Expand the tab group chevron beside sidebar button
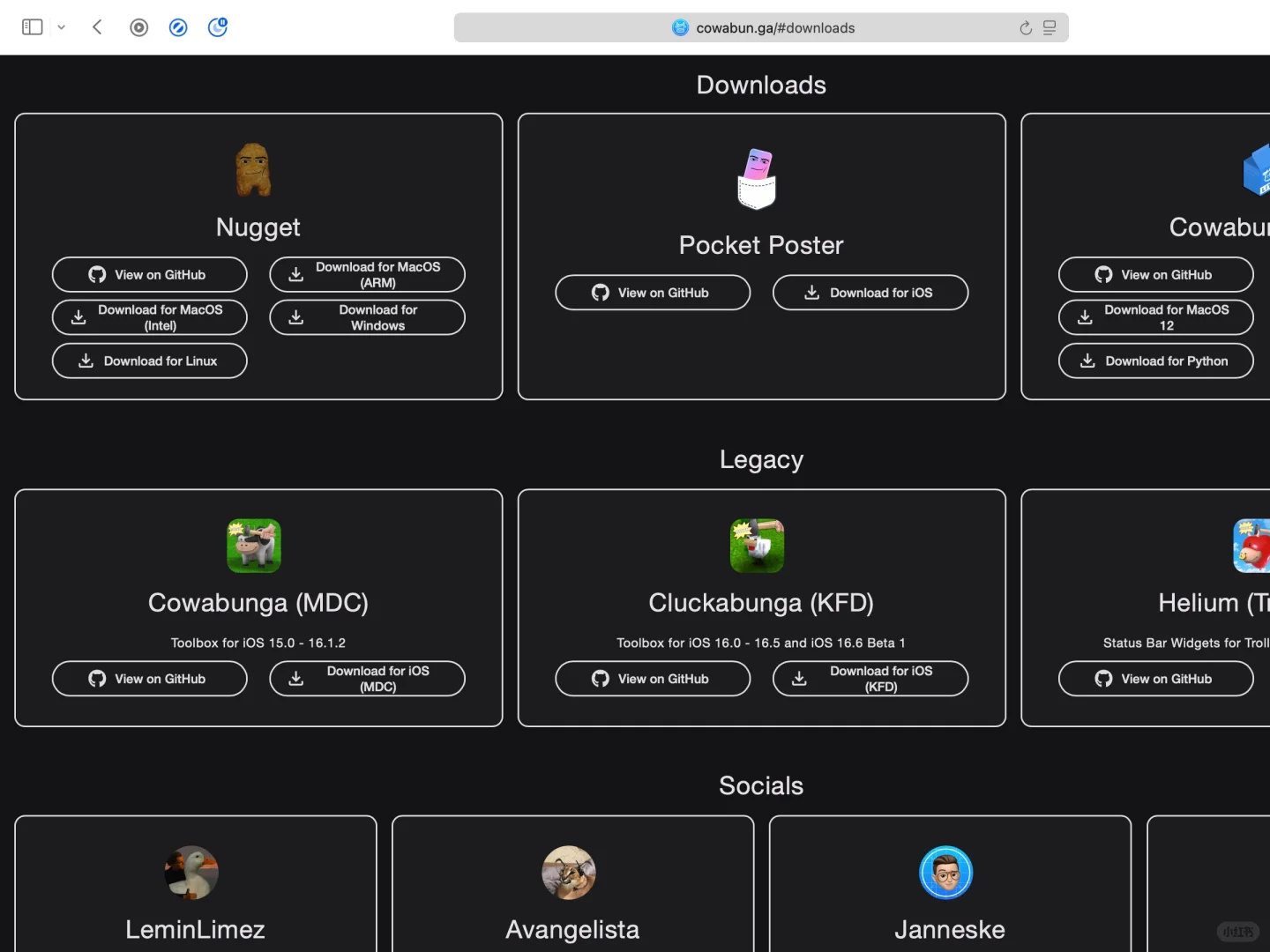This screenshot has width=1270, height=952. [62, 27]
